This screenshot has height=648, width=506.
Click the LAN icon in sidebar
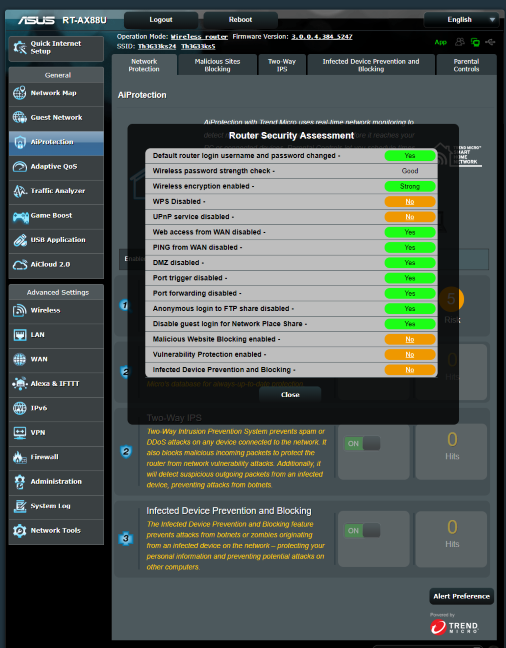[19, 335]
